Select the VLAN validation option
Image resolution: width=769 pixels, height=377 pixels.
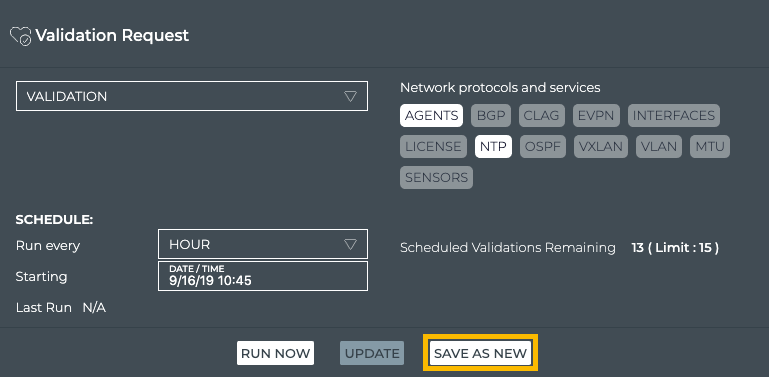[659, 147]
